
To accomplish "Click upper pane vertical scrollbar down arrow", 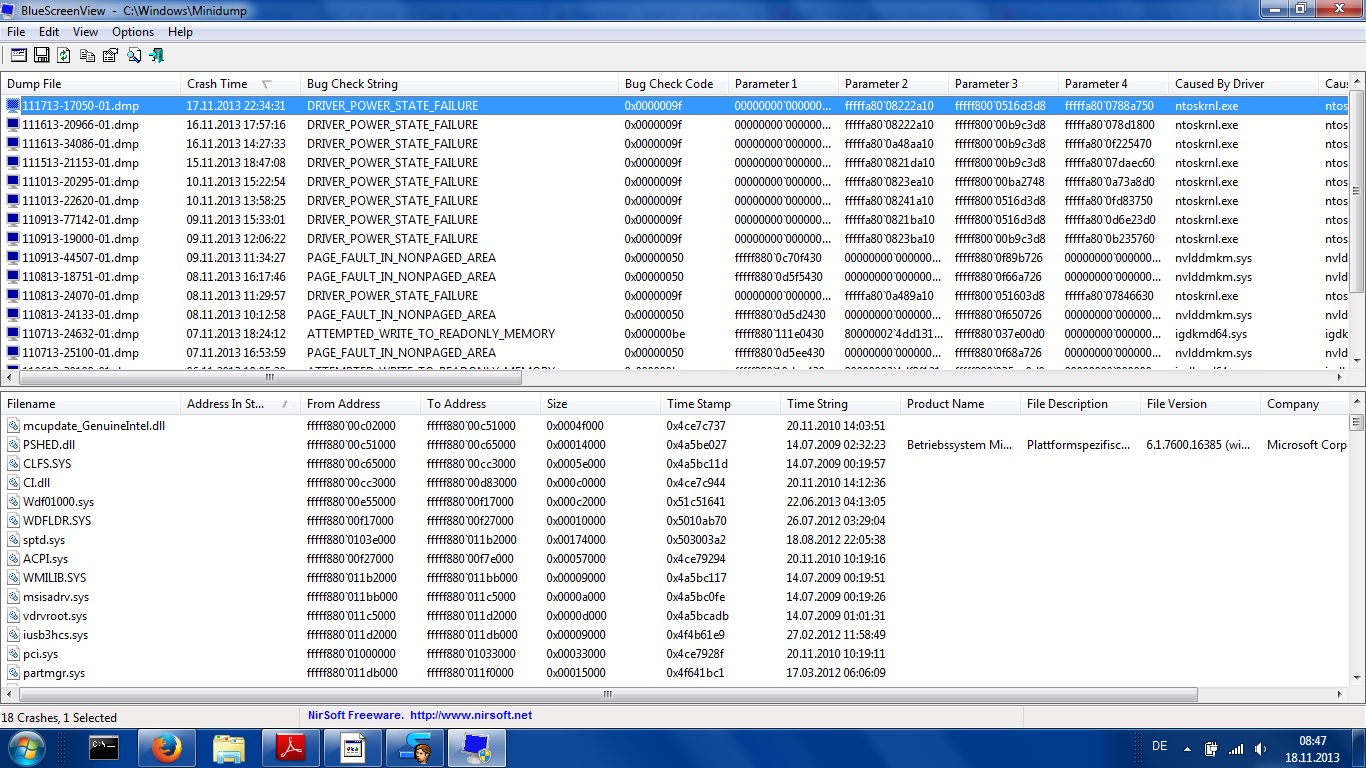I will 1357,360.
